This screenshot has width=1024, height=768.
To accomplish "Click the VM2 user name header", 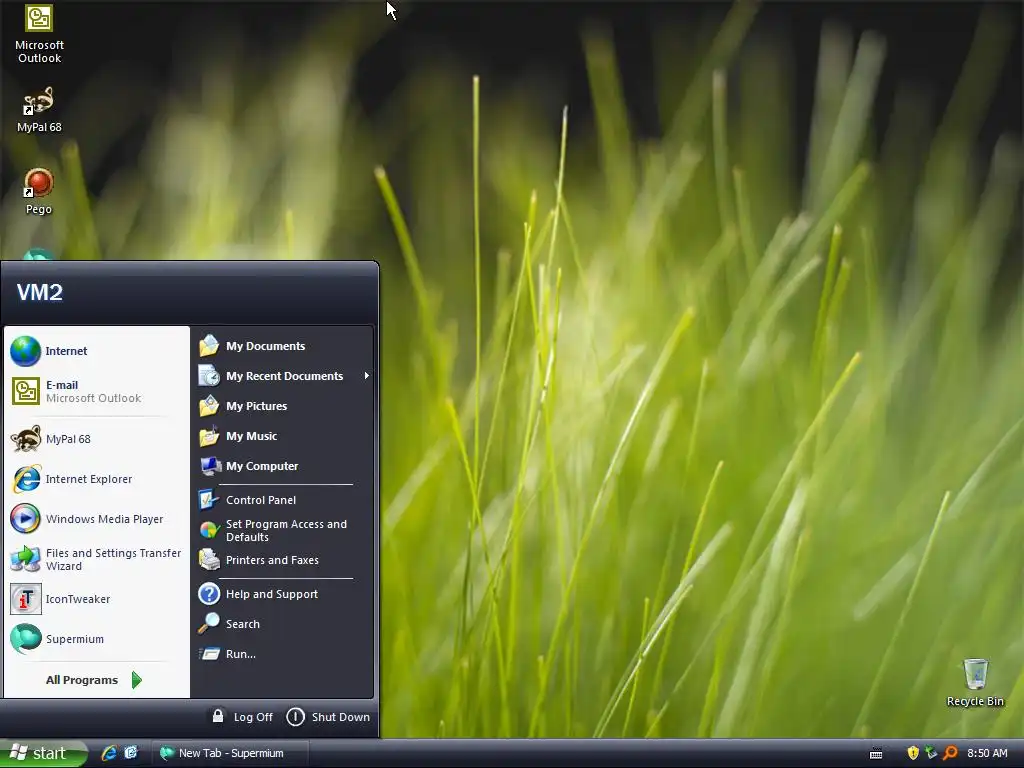I will (x=40, y=292).
